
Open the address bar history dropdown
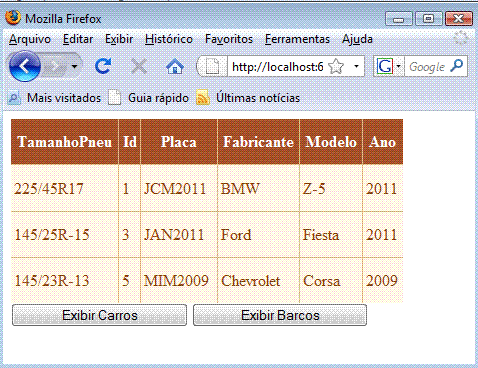356,66
